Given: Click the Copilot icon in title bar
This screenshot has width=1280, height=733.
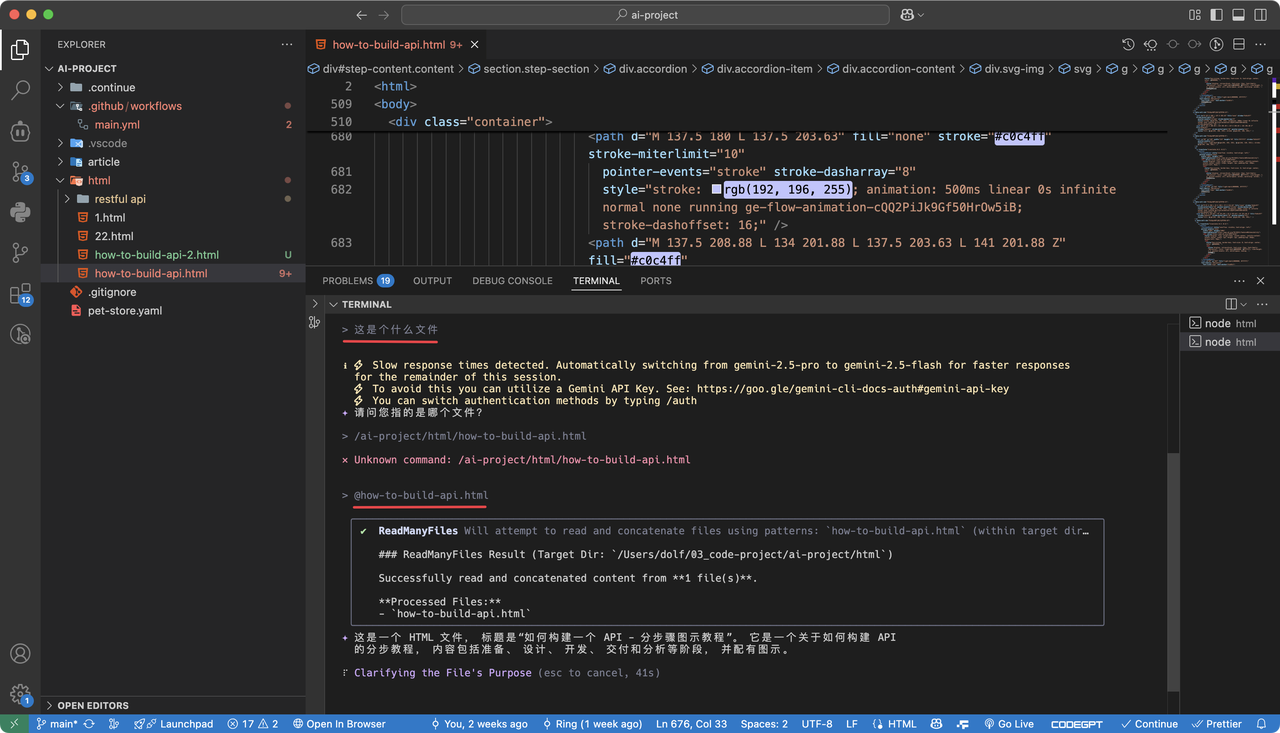Looking at the screenshot, I should point(907,15).
